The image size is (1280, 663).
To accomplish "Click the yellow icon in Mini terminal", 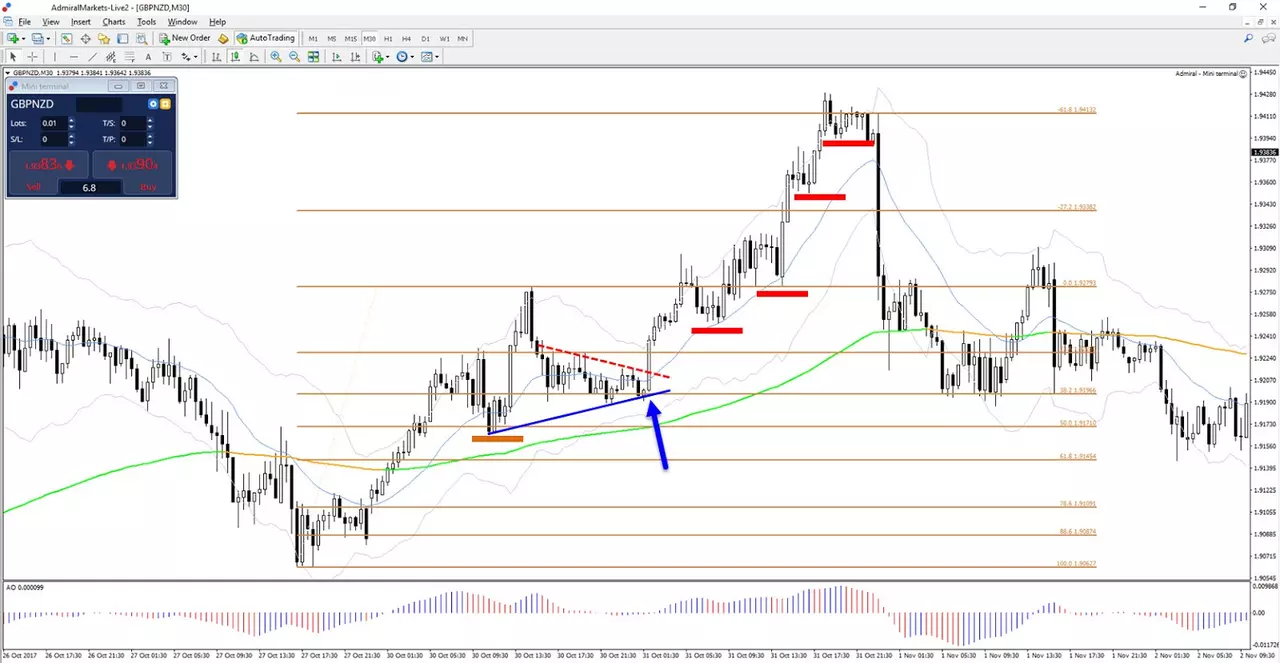I will coord(165,104).
